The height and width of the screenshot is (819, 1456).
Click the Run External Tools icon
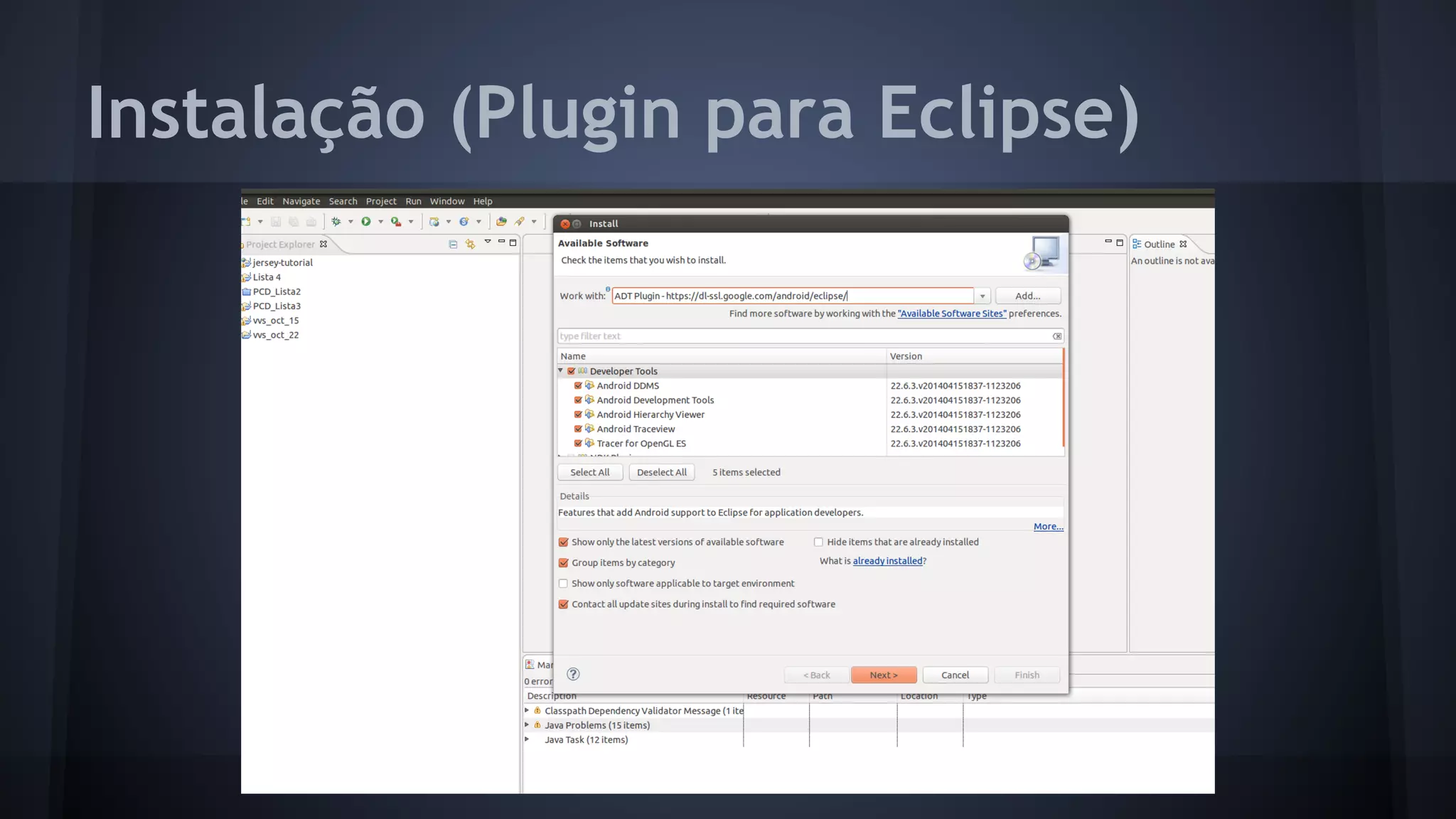[396, 222]
